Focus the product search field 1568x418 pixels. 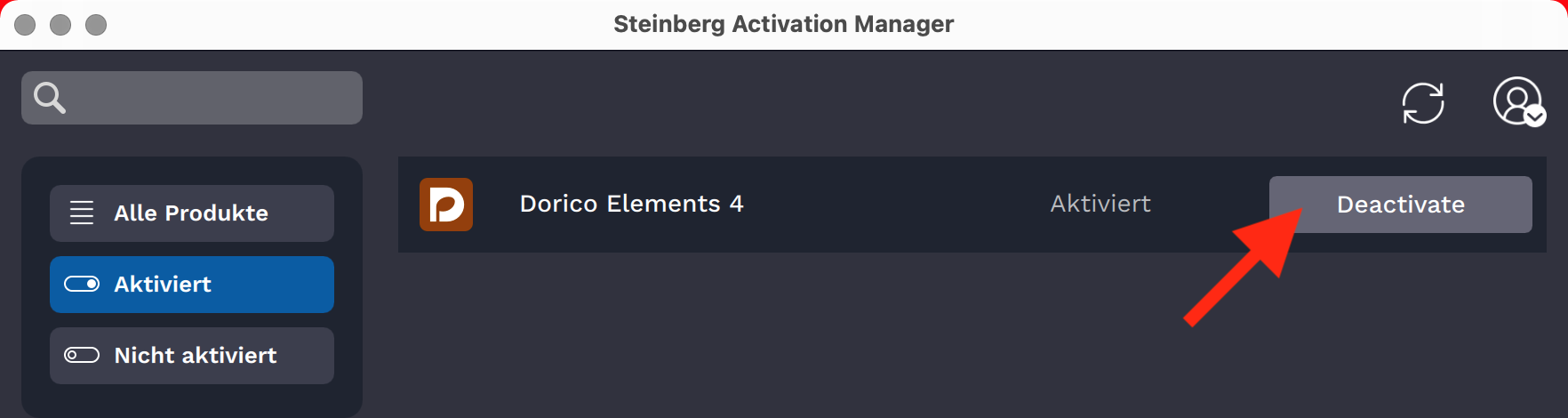[x=192, y=98]
